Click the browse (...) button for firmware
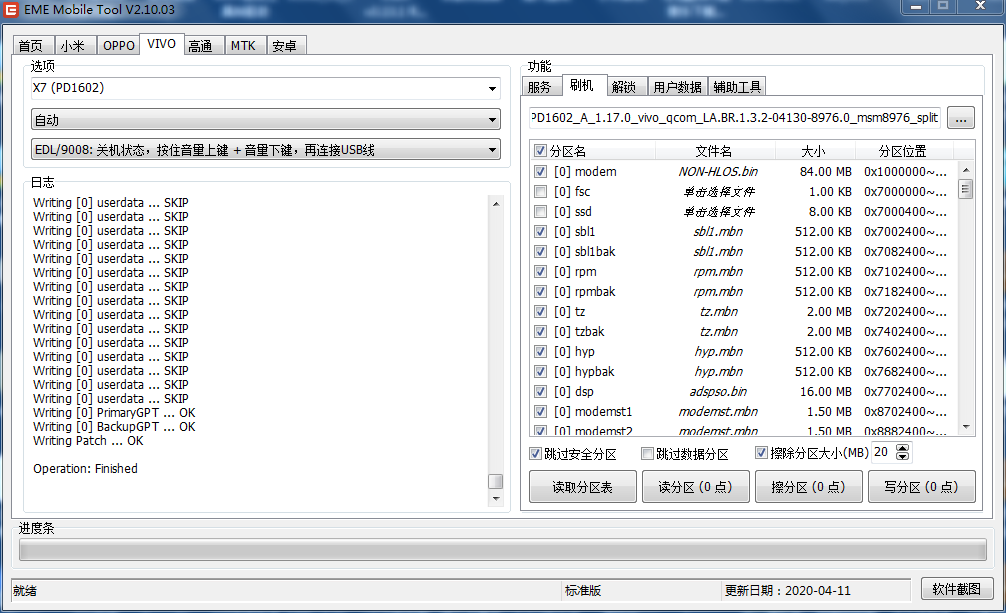Screen dimensions: 1006x613 960,118
